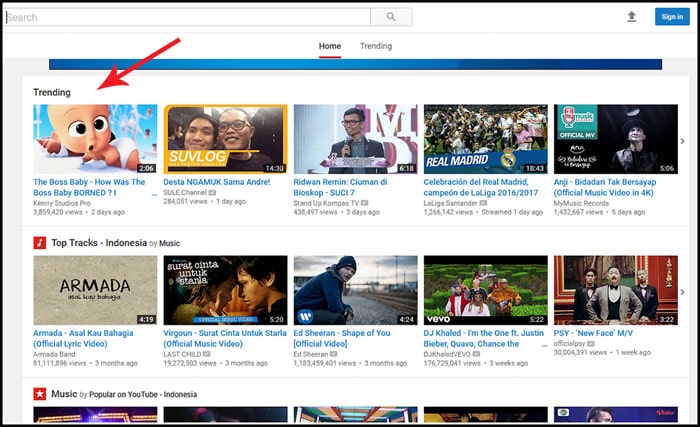Open 'Ridwan Remin: Ciuman di Bioskop' title link
The height and width of the screenshot is (427, 700).
pyautogui.click(x=340, y=188)
